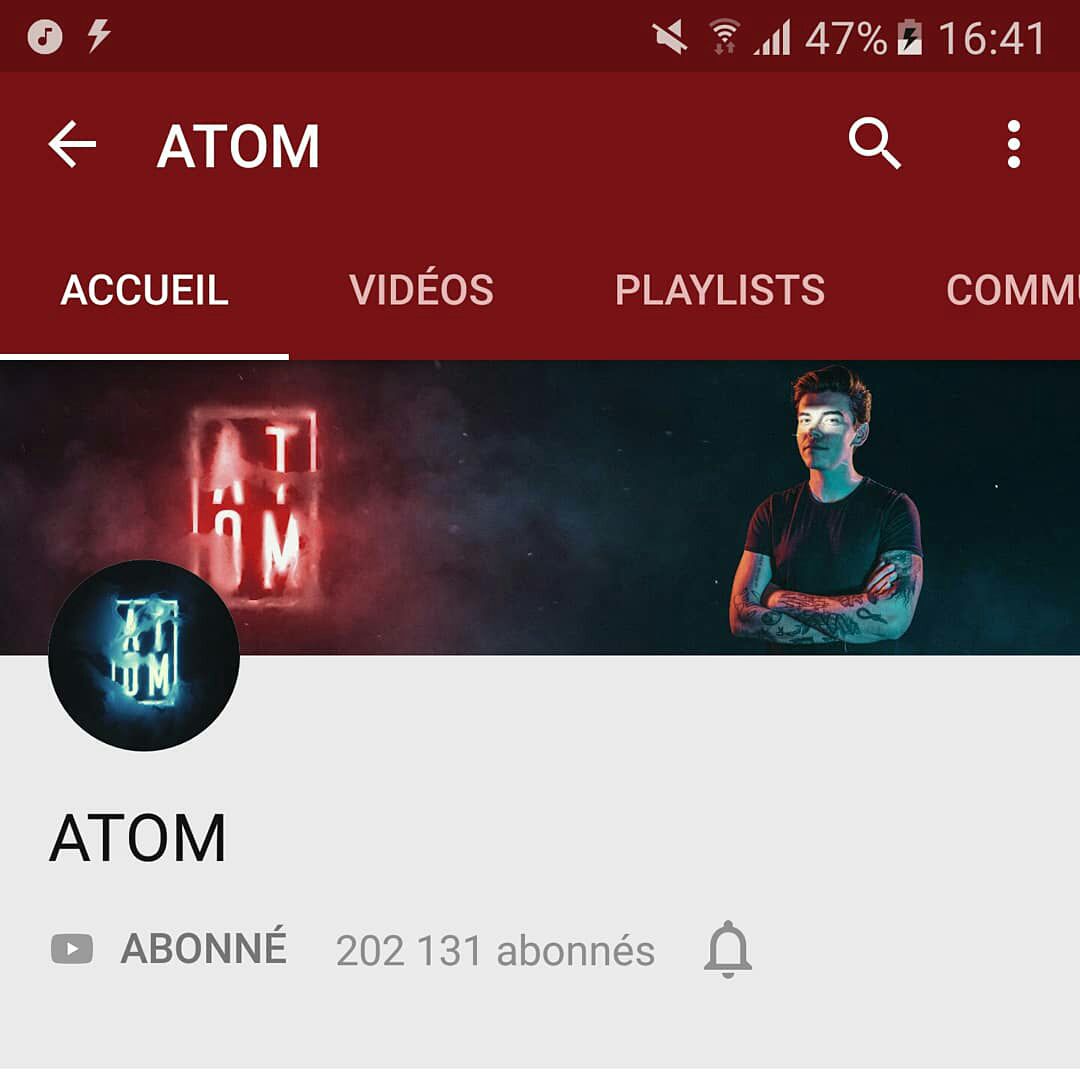Viewport: 1080px width, 1080px height.
Task: Tap the channel banner image
Action: tap(540, 508)
